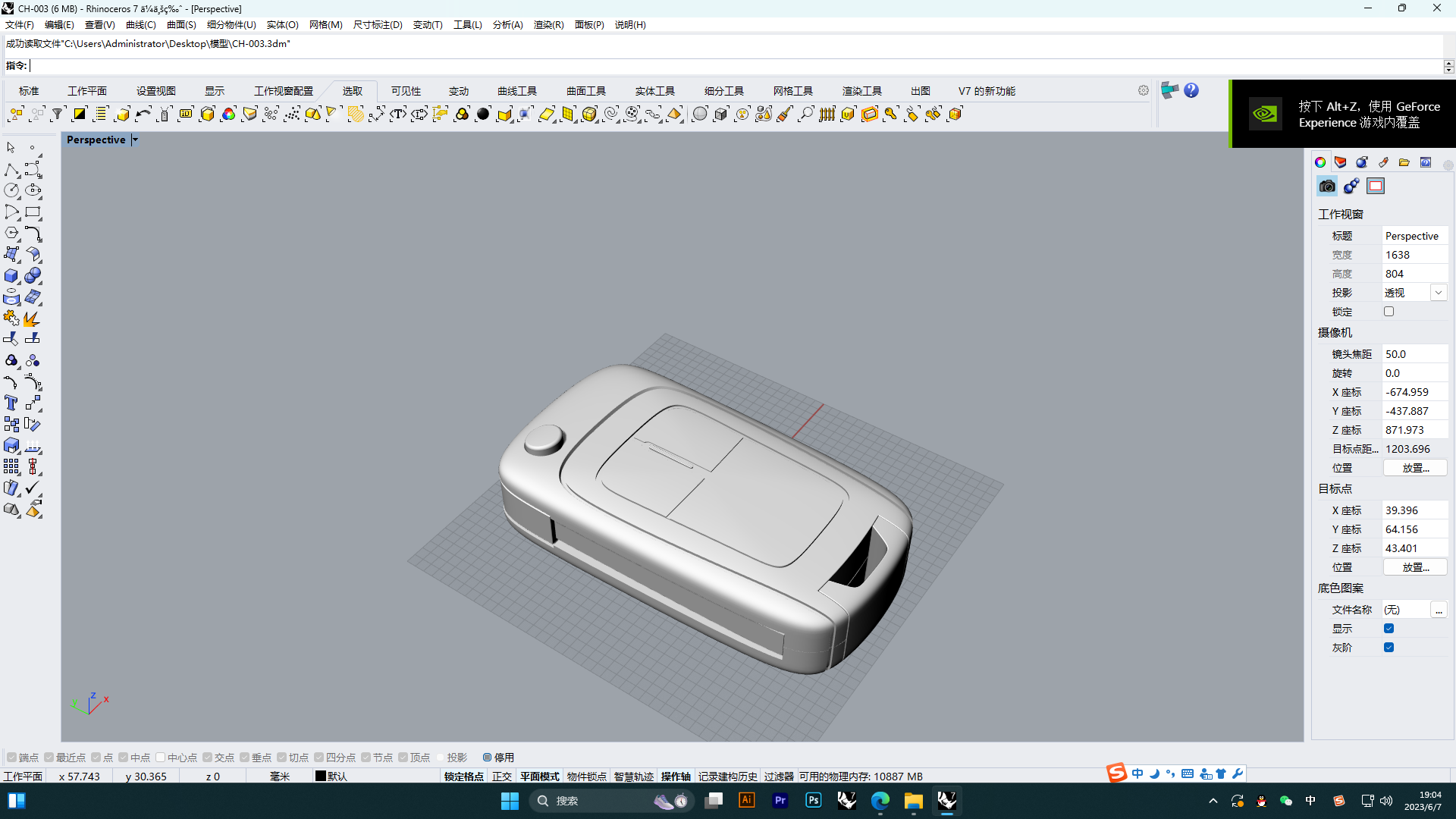This screenshot has width=1456, height=819.
Task: Toggle the 最近点 osnap checkbox
Action: click(49, 758)
